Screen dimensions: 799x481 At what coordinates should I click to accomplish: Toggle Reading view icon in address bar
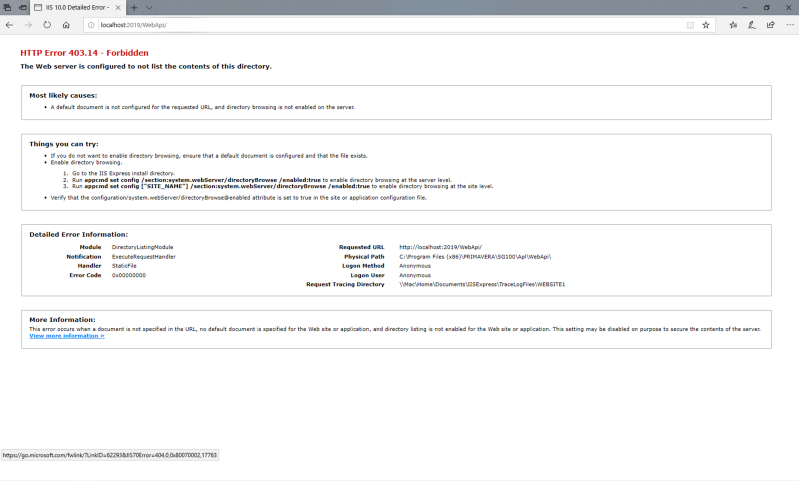click(690, 25)
